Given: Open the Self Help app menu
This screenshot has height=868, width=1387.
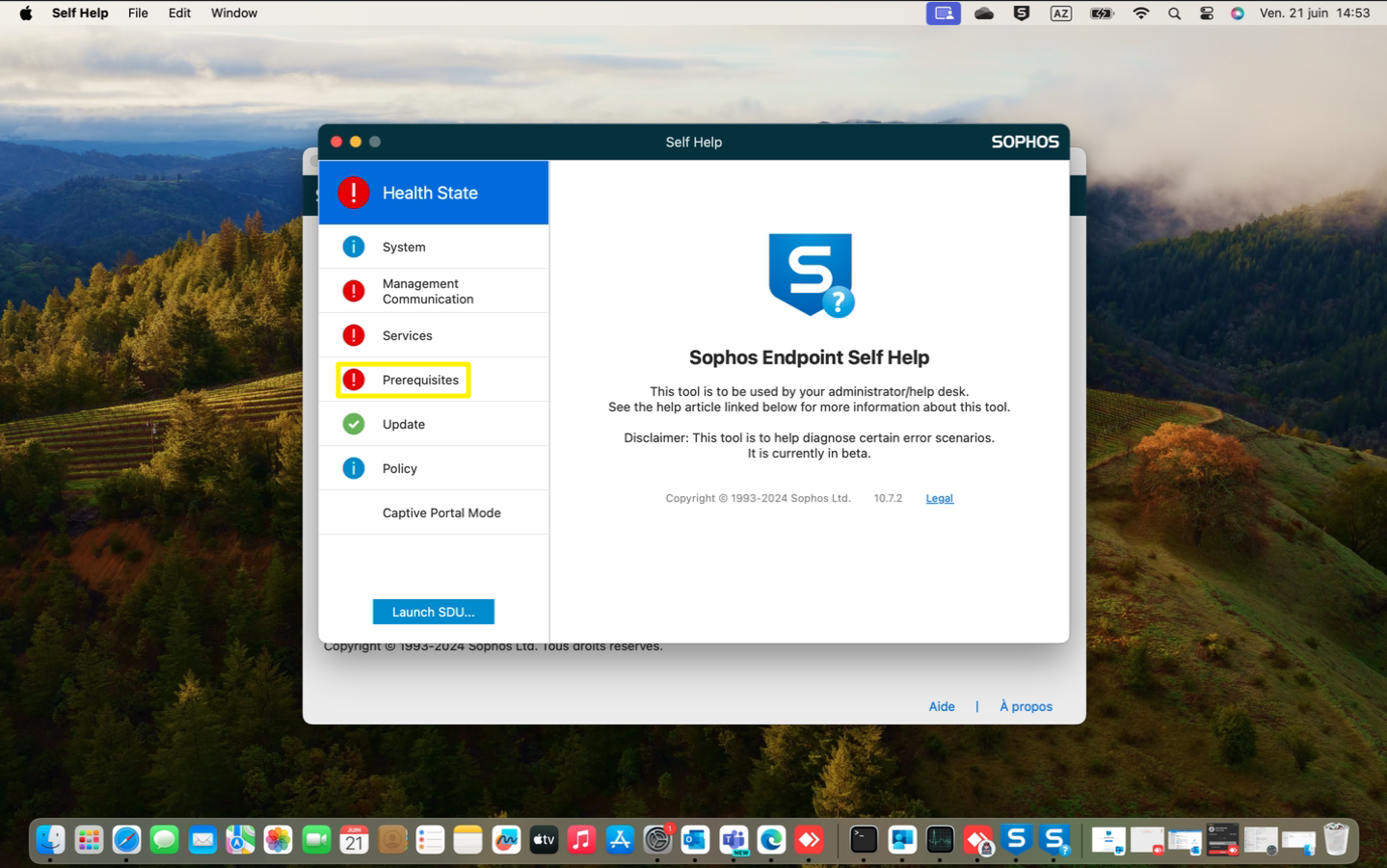Looking at the screenshot, I should point(80,13).
